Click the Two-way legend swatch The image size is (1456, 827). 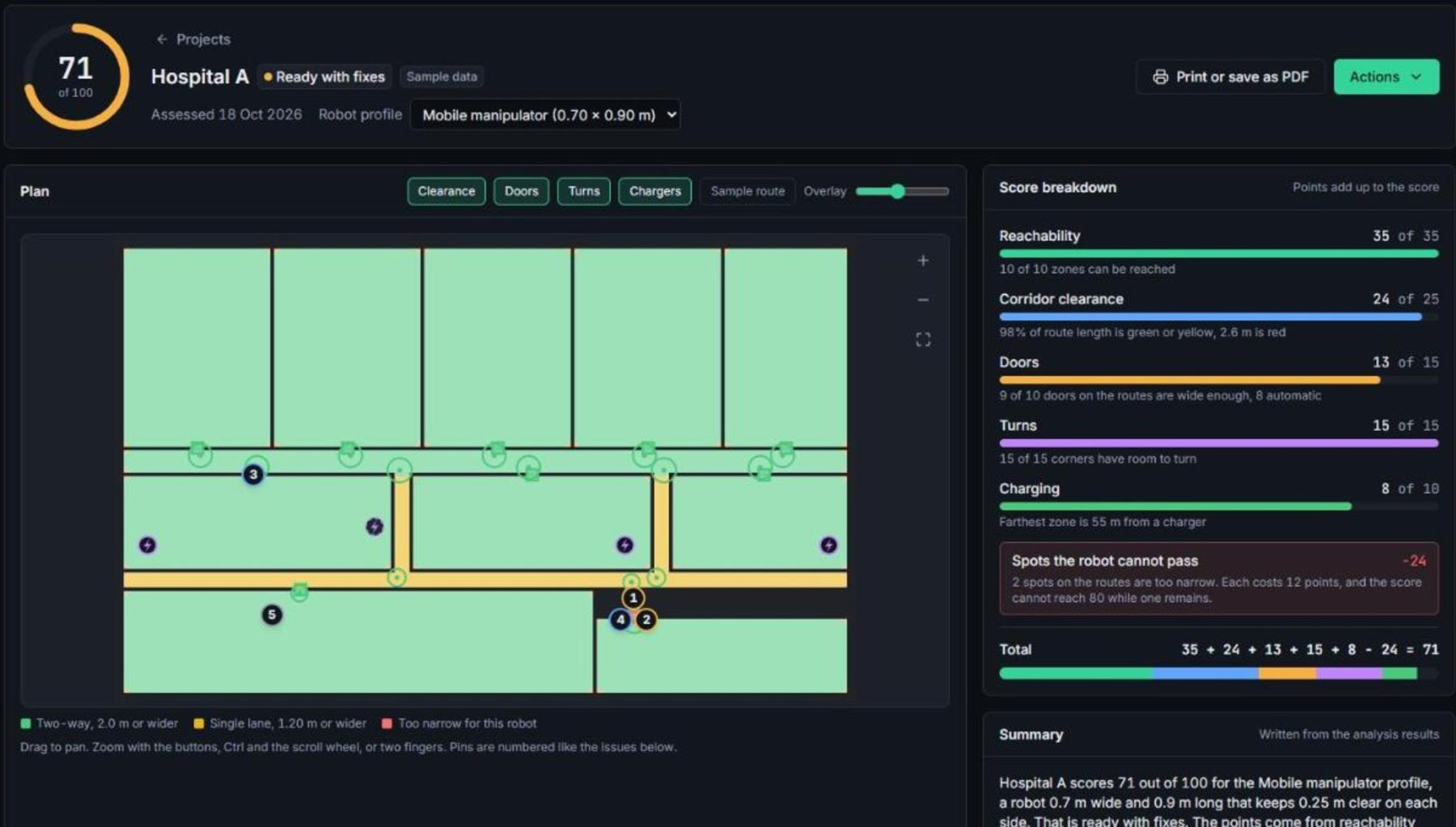26,724
